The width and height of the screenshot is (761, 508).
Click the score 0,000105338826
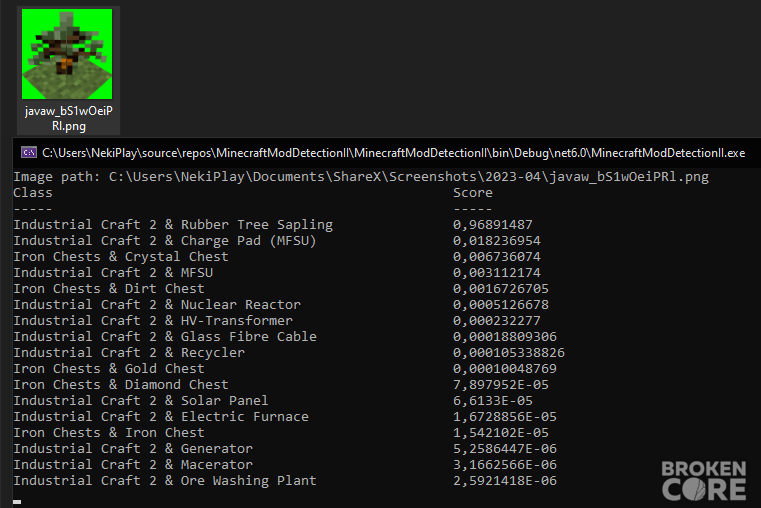tap(509, 353)
